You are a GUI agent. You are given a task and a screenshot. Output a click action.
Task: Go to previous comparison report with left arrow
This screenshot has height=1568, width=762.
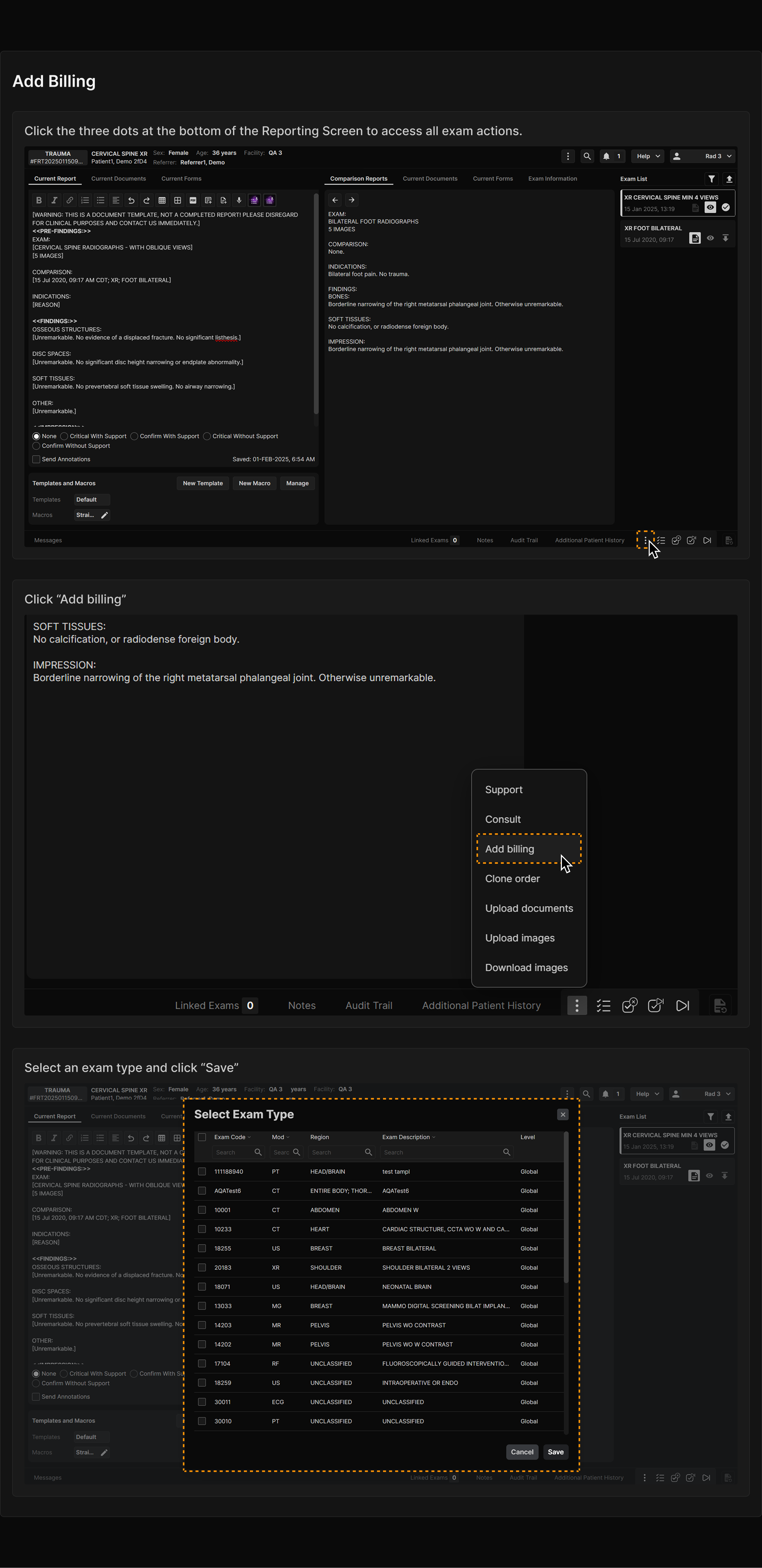click(335, 200)
